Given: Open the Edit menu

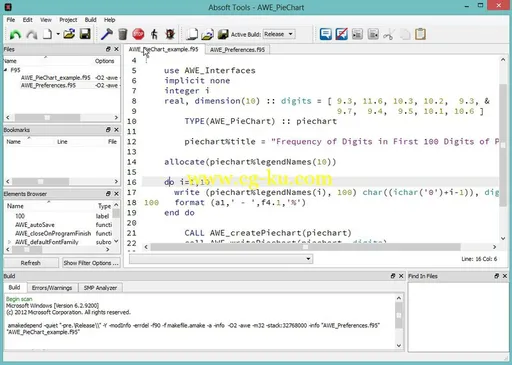Looking at the screenshot, I should click(27, 20).
